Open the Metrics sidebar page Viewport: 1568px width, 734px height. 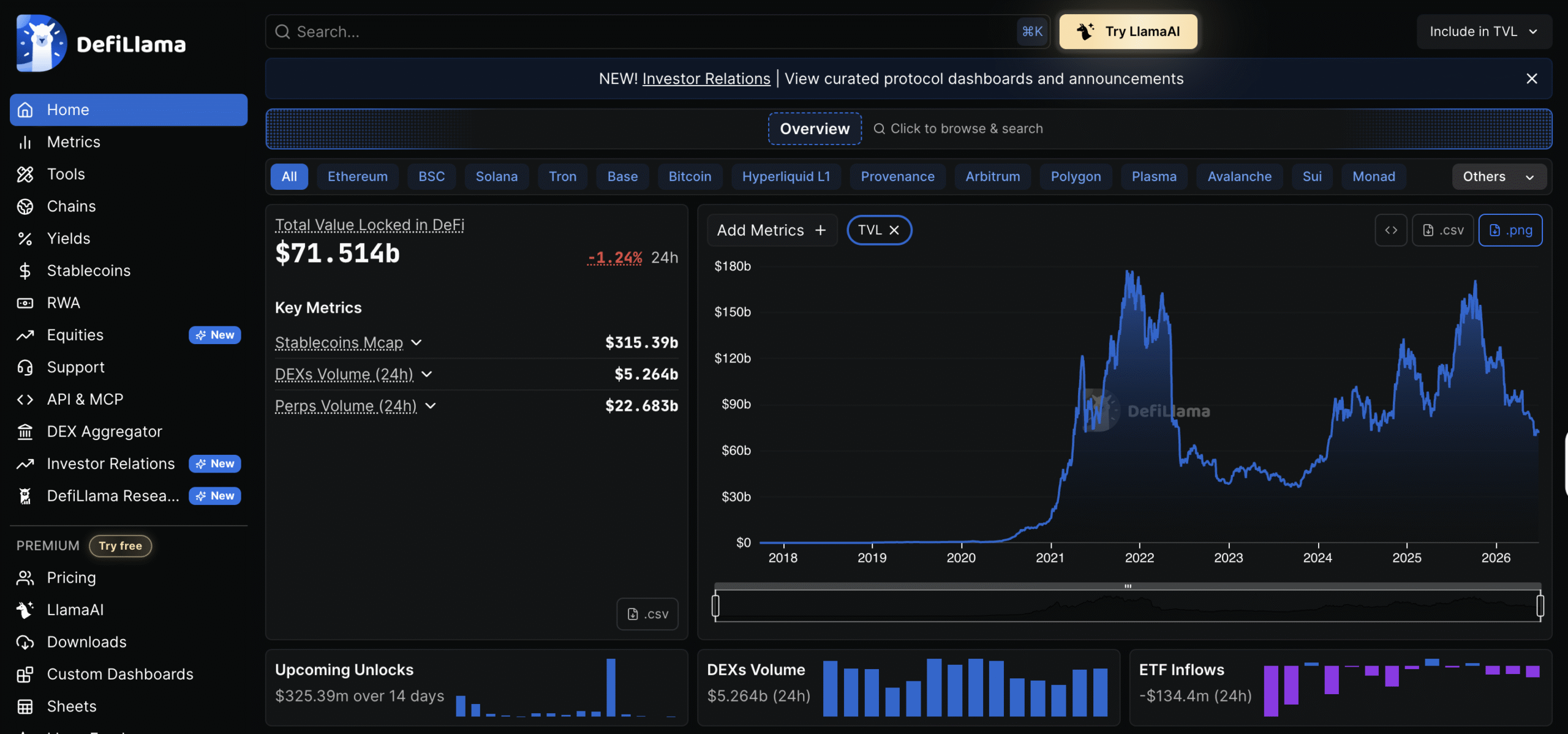[x=129, y=142]
